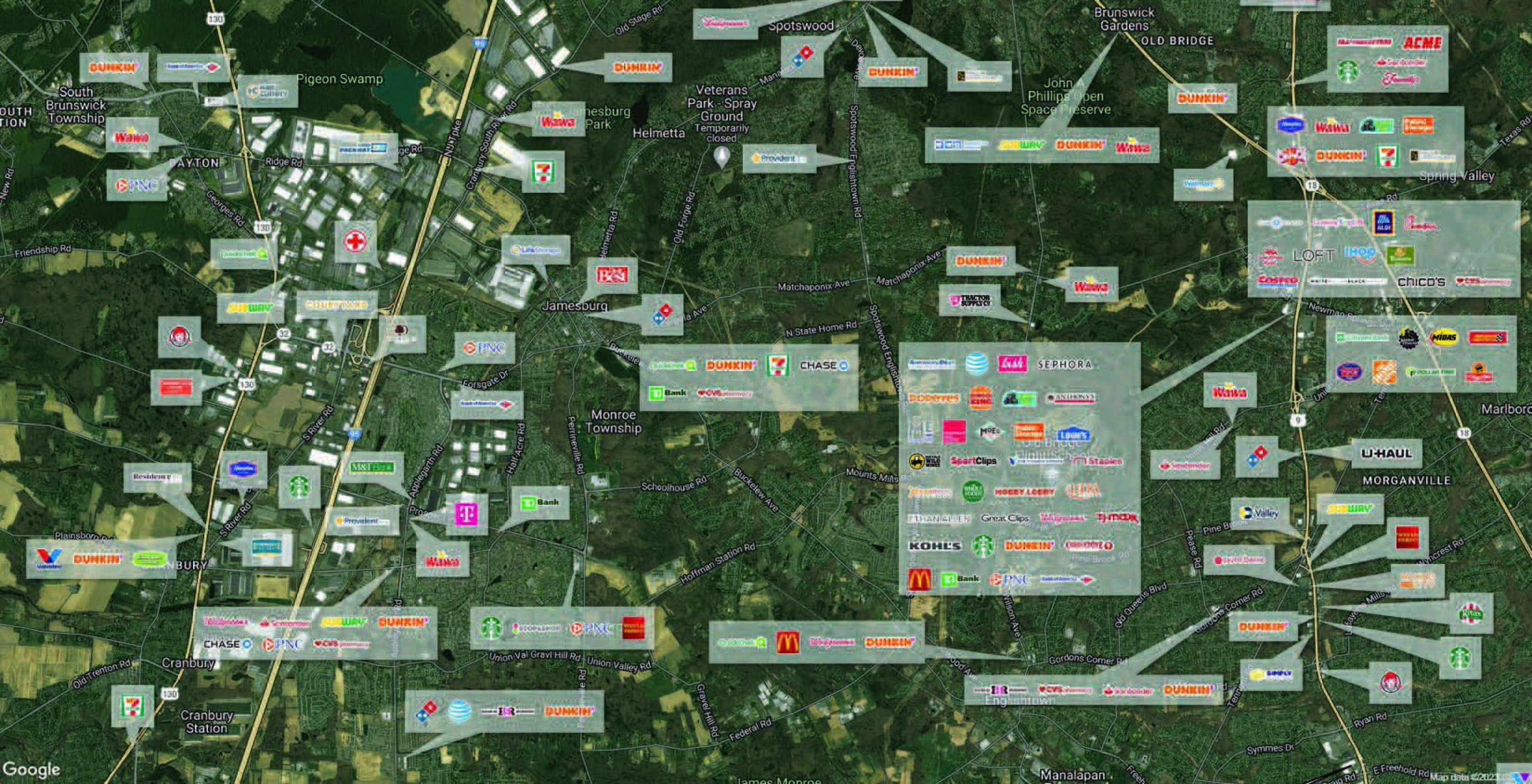1532x784 pixels.
Task: Click the red cross medical icon
Action: [354, 242]
